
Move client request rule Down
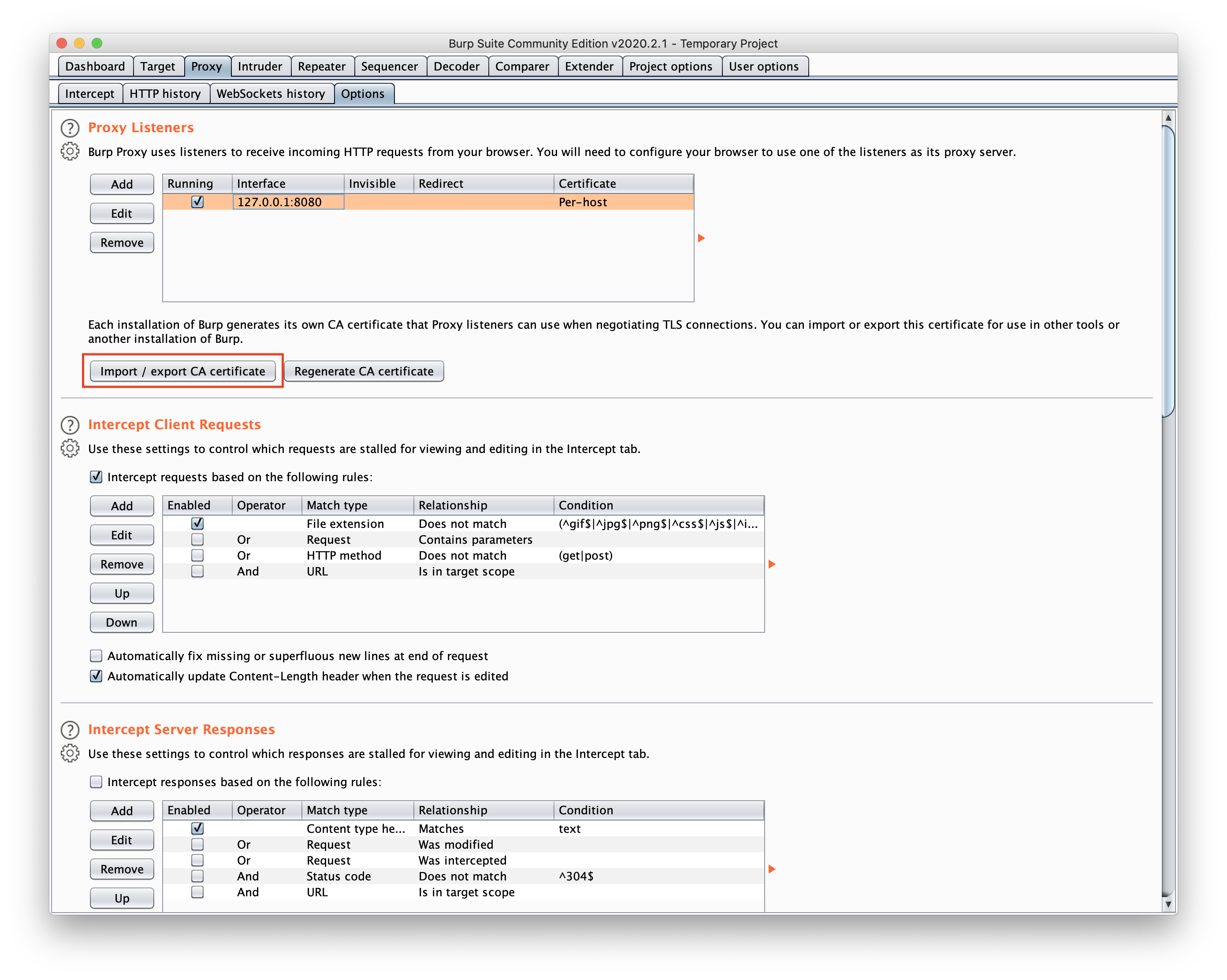[122, 622]
